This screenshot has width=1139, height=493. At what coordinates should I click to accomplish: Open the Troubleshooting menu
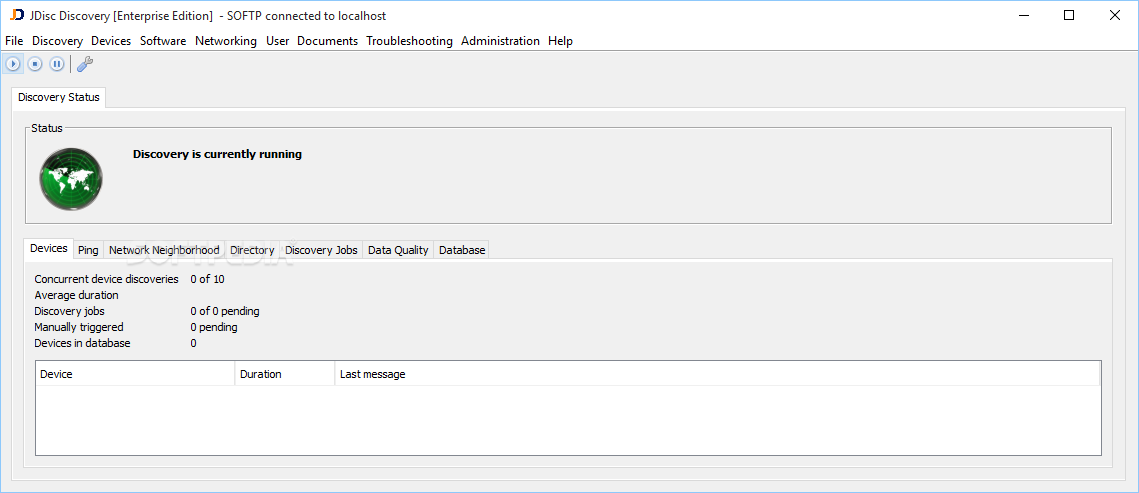point(409,41)
